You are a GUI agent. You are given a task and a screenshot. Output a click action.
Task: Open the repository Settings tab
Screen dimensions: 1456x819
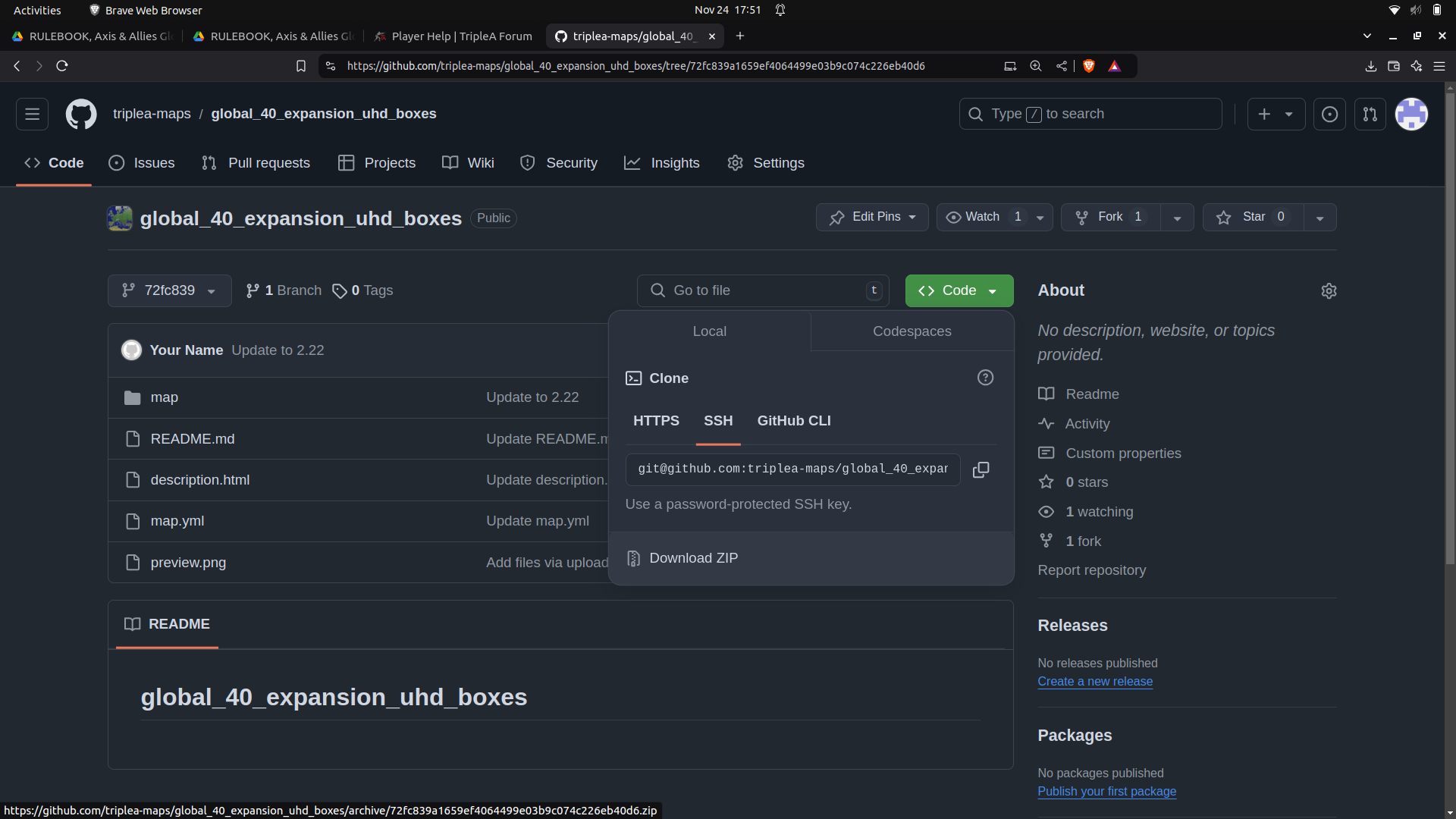tap(766, 163)
